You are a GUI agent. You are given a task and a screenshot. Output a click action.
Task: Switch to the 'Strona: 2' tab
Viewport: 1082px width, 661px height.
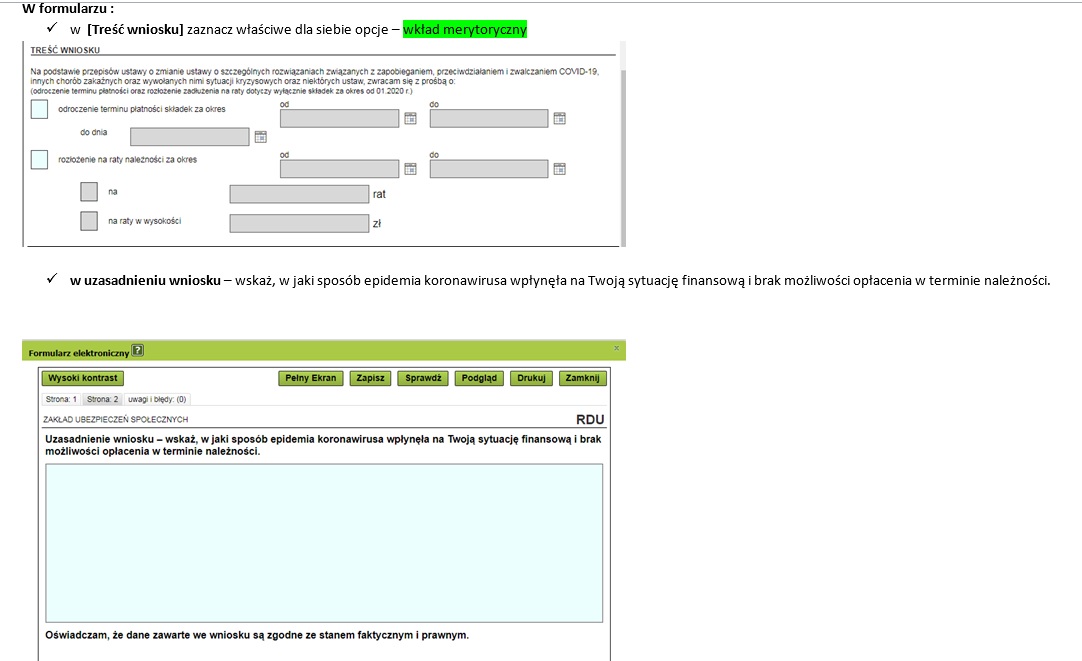tap(103, 399)
